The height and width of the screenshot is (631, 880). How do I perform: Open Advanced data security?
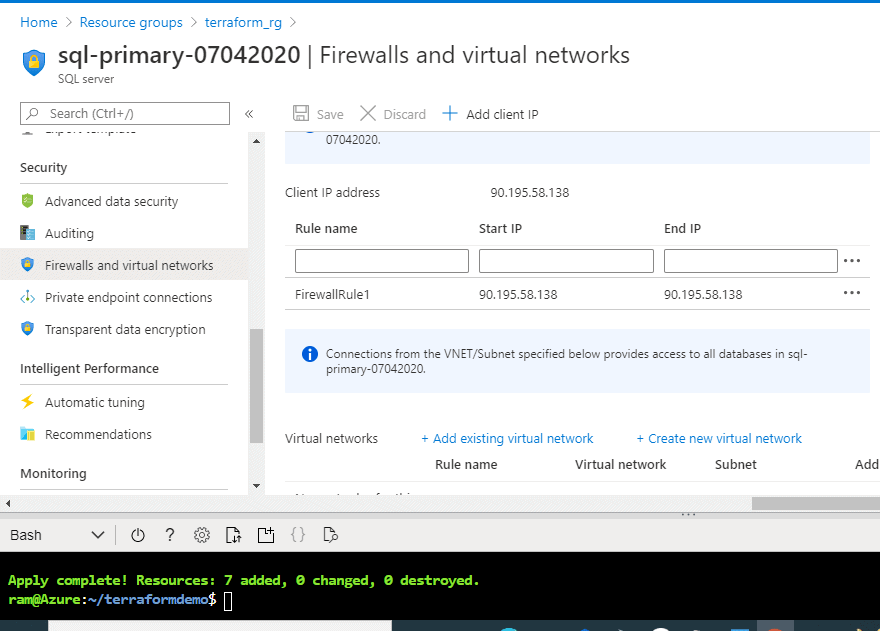(111, 201)
